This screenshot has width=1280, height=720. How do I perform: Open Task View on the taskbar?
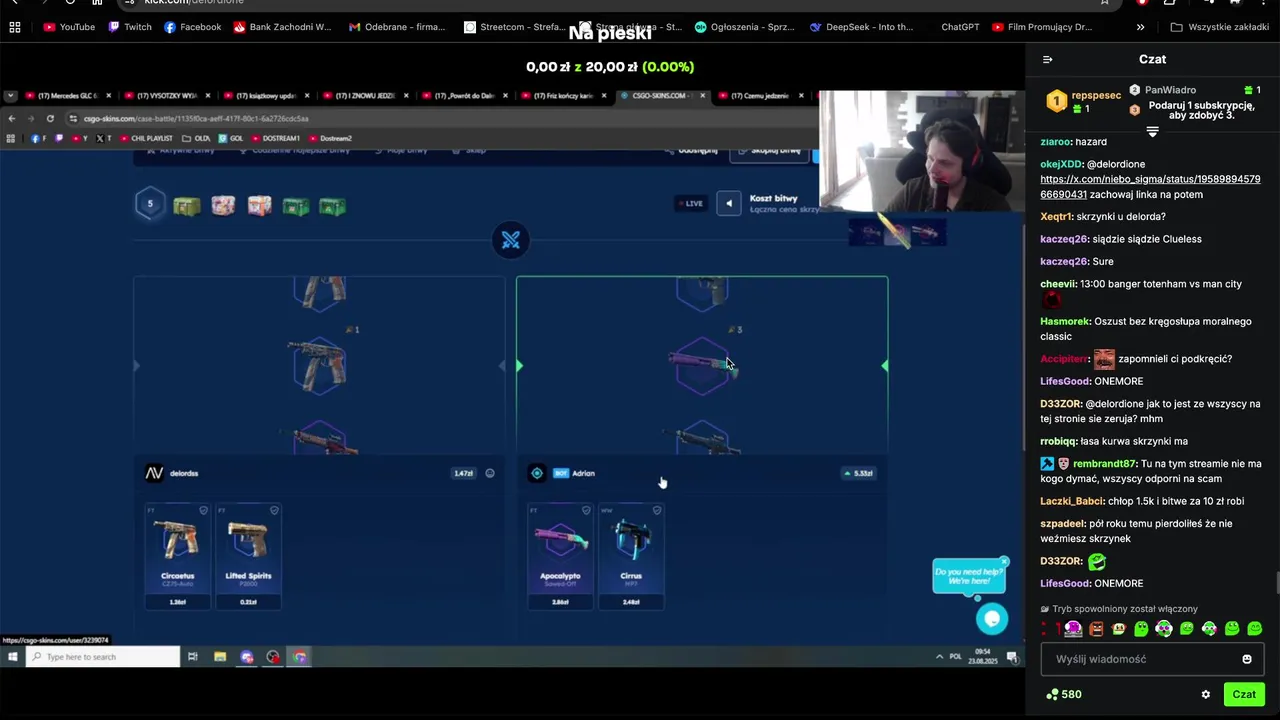[192, 657]
